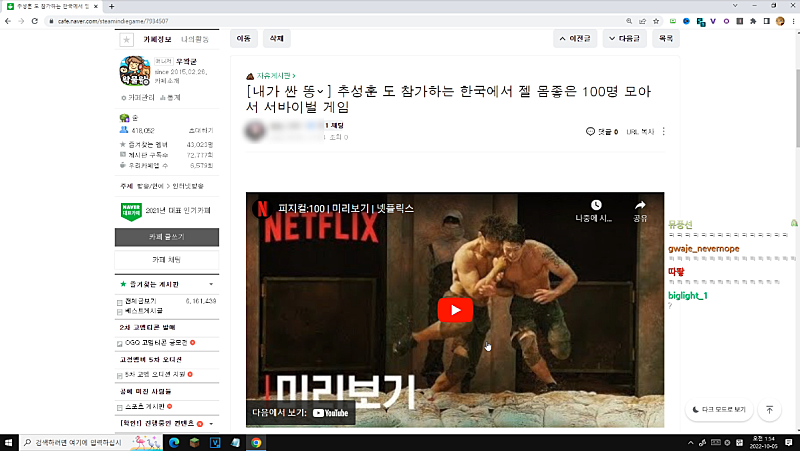800x451 pixels.
Task: Click the 목록 list button
Action: 666,38
